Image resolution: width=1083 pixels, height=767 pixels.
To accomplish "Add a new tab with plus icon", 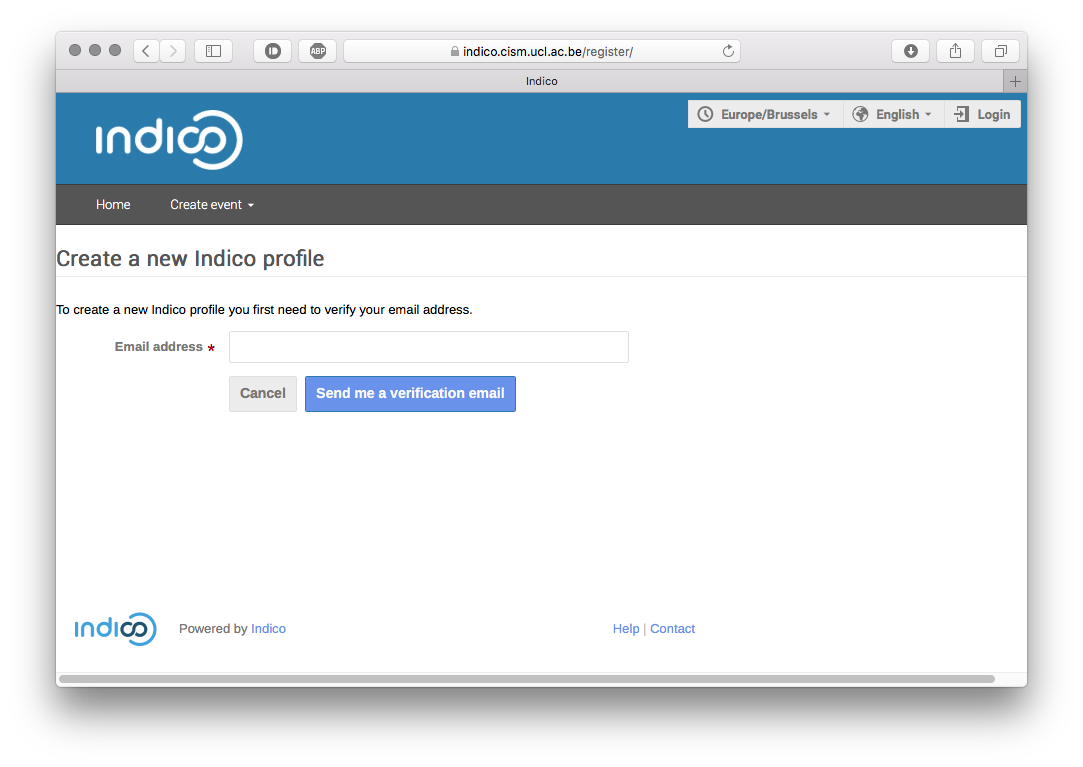I will click(1015, 82).
